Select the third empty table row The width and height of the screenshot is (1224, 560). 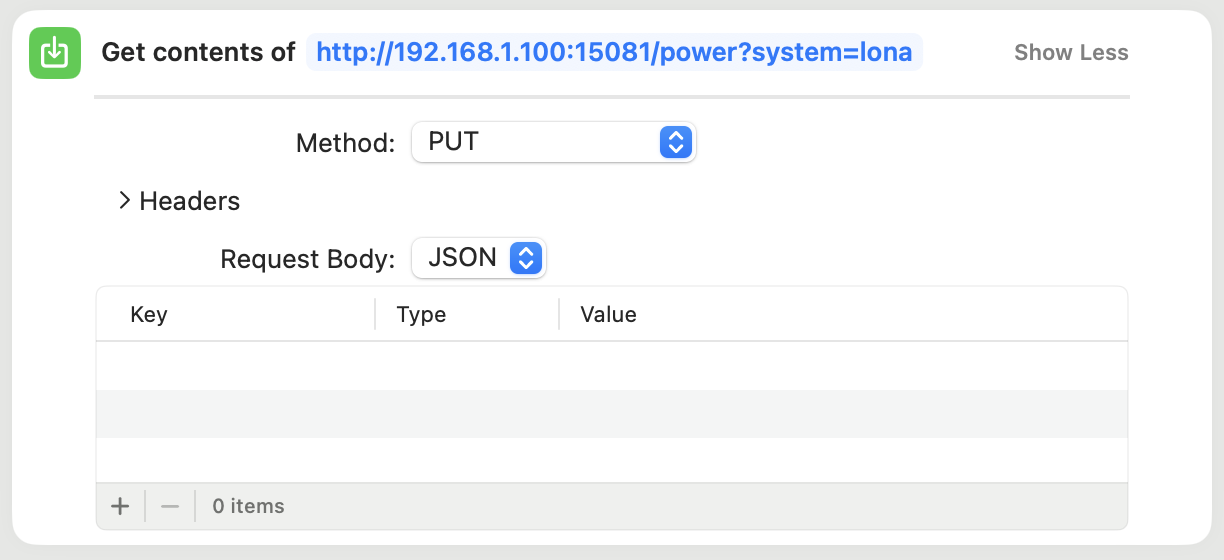click(611, 460)
